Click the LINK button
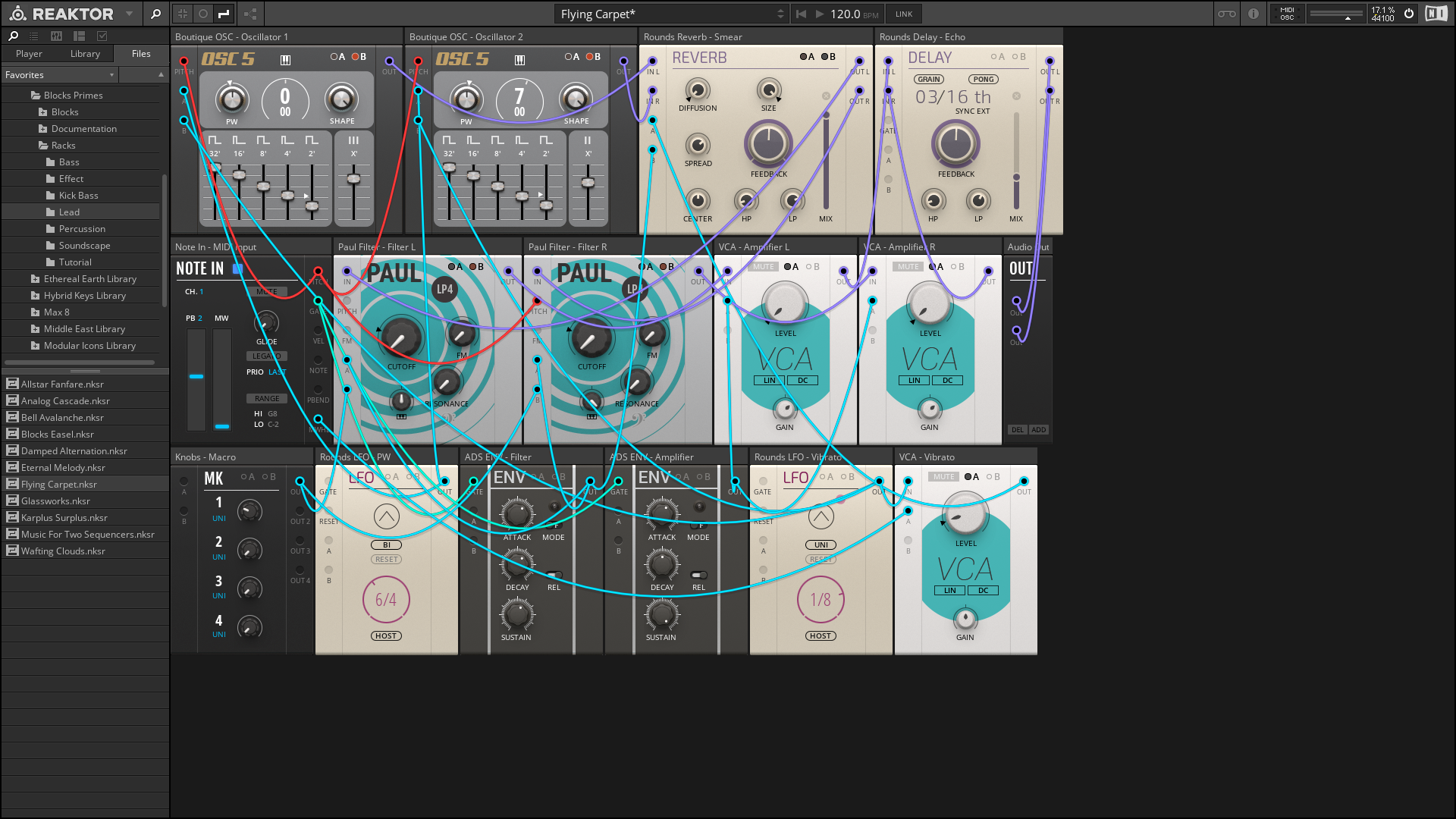The image size is (1456, 819). 904,14
